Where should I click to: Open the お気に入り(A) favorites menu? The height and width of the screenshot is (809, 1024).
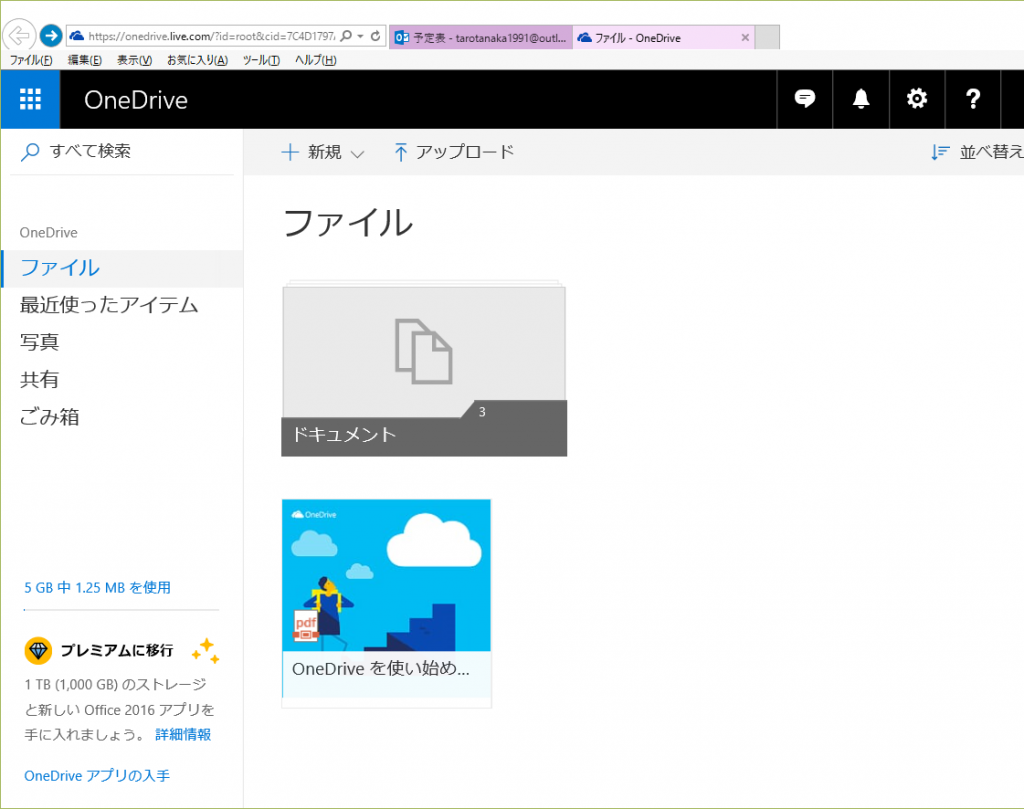point(197,60)
